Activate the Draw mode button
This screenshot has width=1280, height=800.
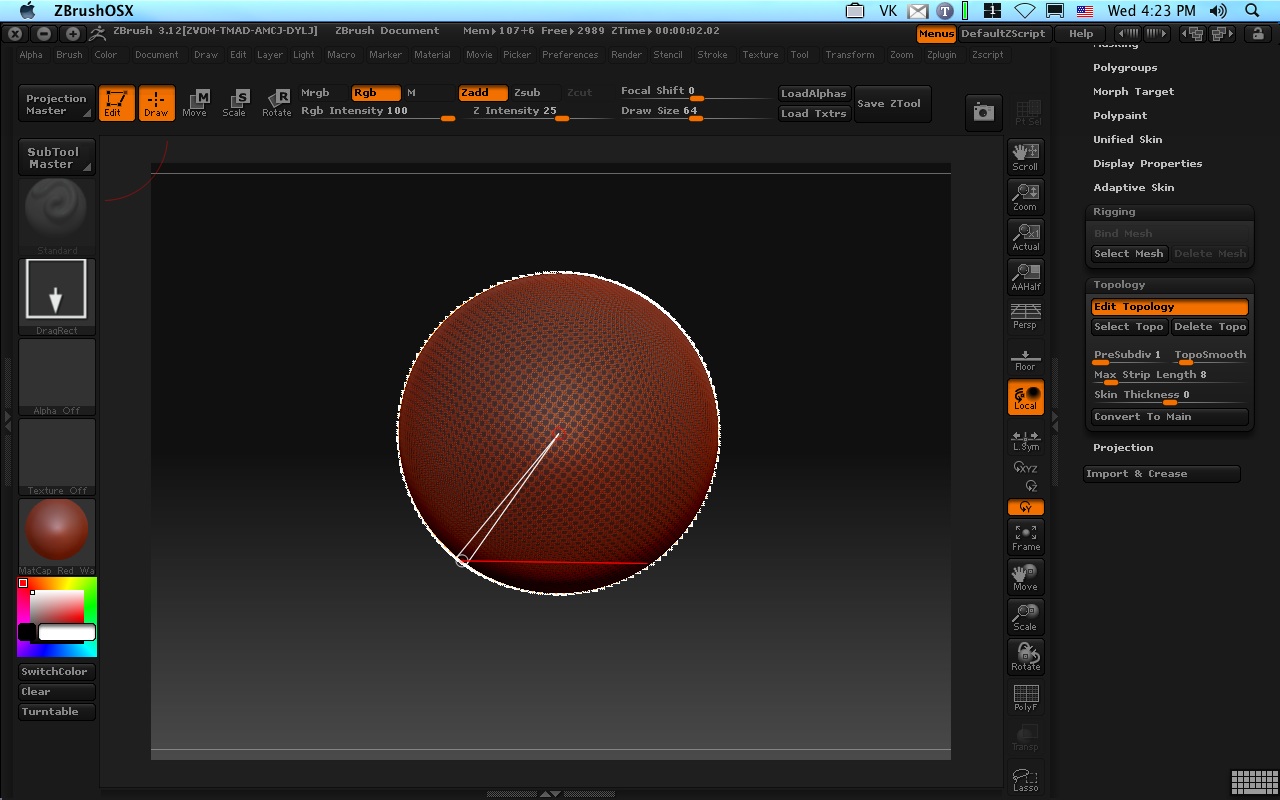click(x=156, y=103)
